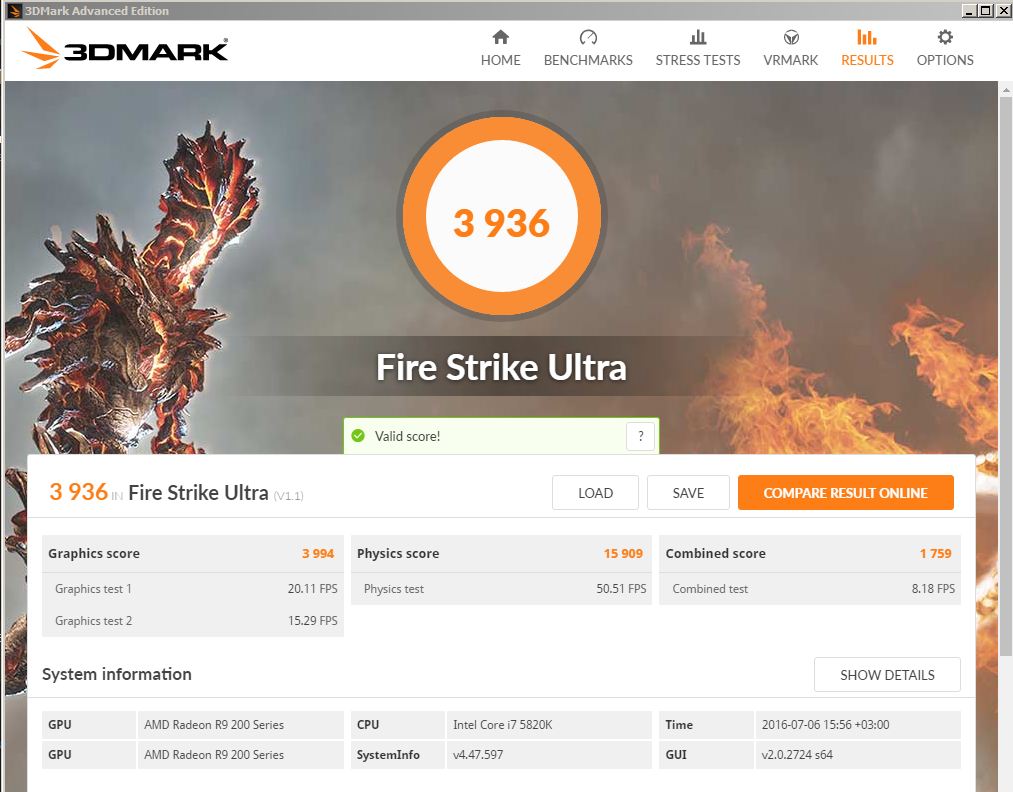
Task: Close the 3DMark window
Action: click(x=1003, y=10)
